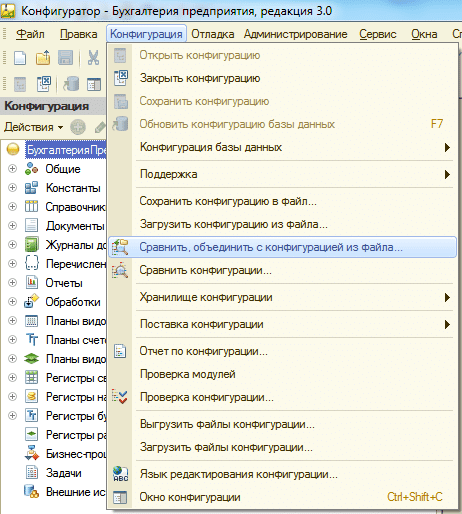The width and height of the screenshot is (462, 514).
Task: Click the Отчеты chart icon in tree
Action: click(32, 283)
